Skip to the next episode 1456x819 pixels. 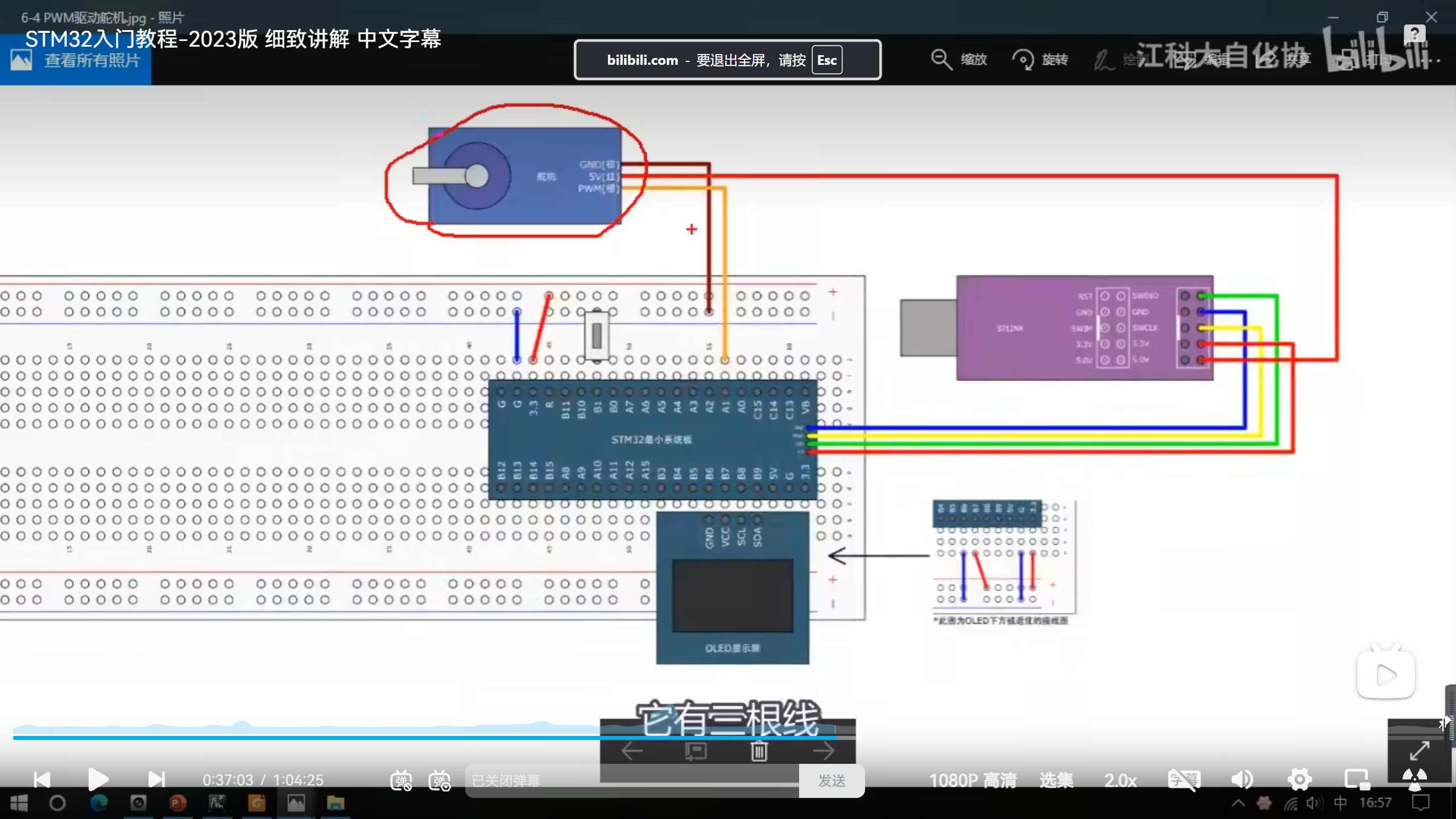click(156, 779)
